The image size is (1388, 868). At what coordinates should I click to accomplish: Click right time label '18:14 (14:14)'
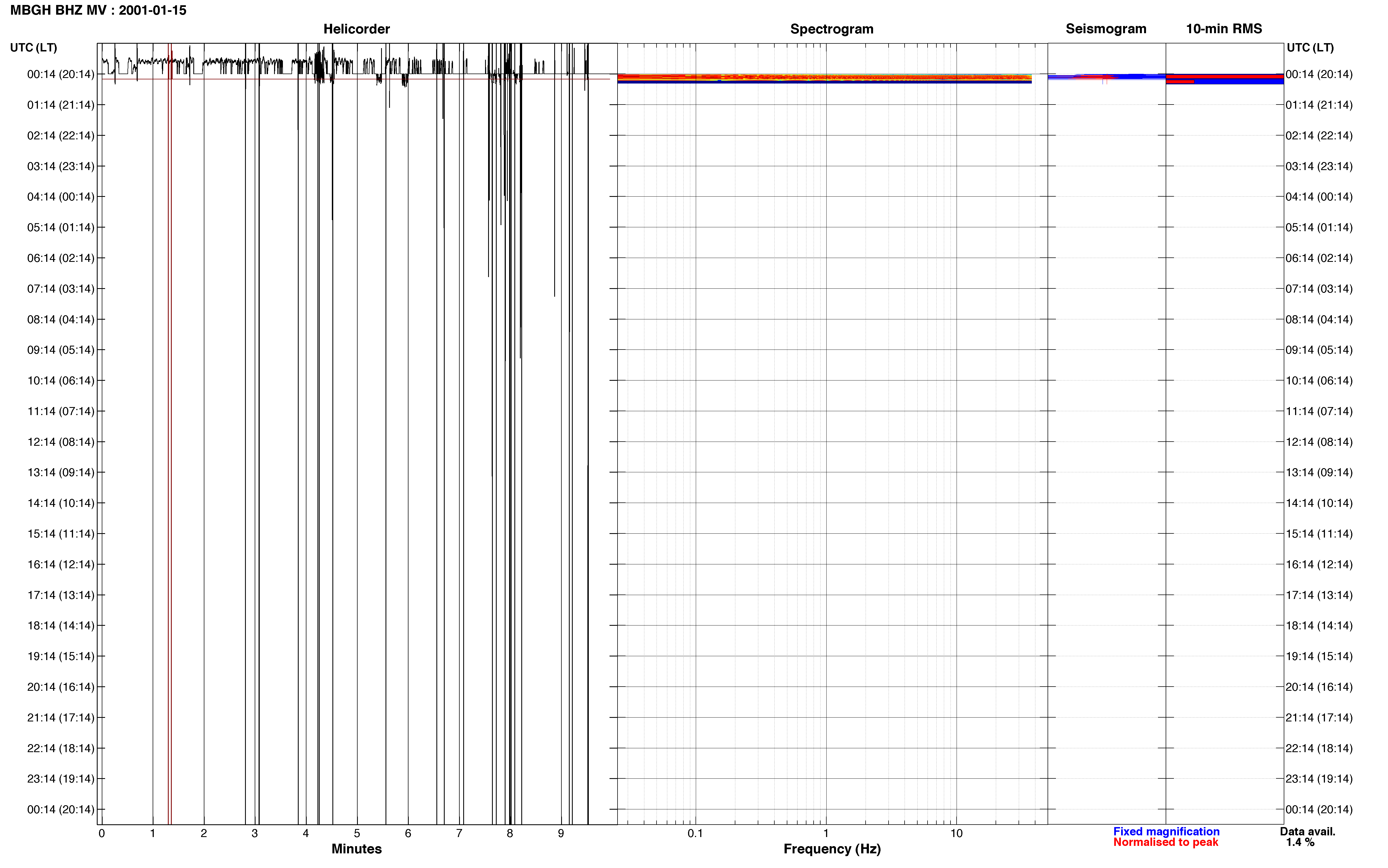(x=1319, y=626)
